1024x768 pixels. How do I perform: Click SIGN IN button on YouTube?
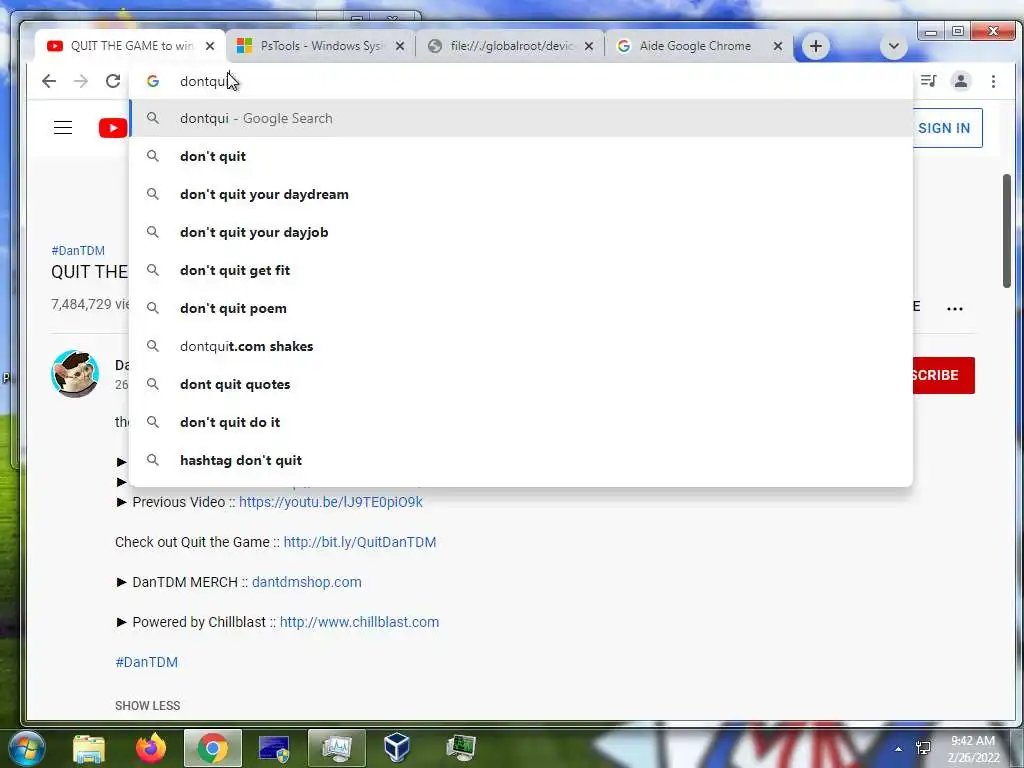pos(946,128)
